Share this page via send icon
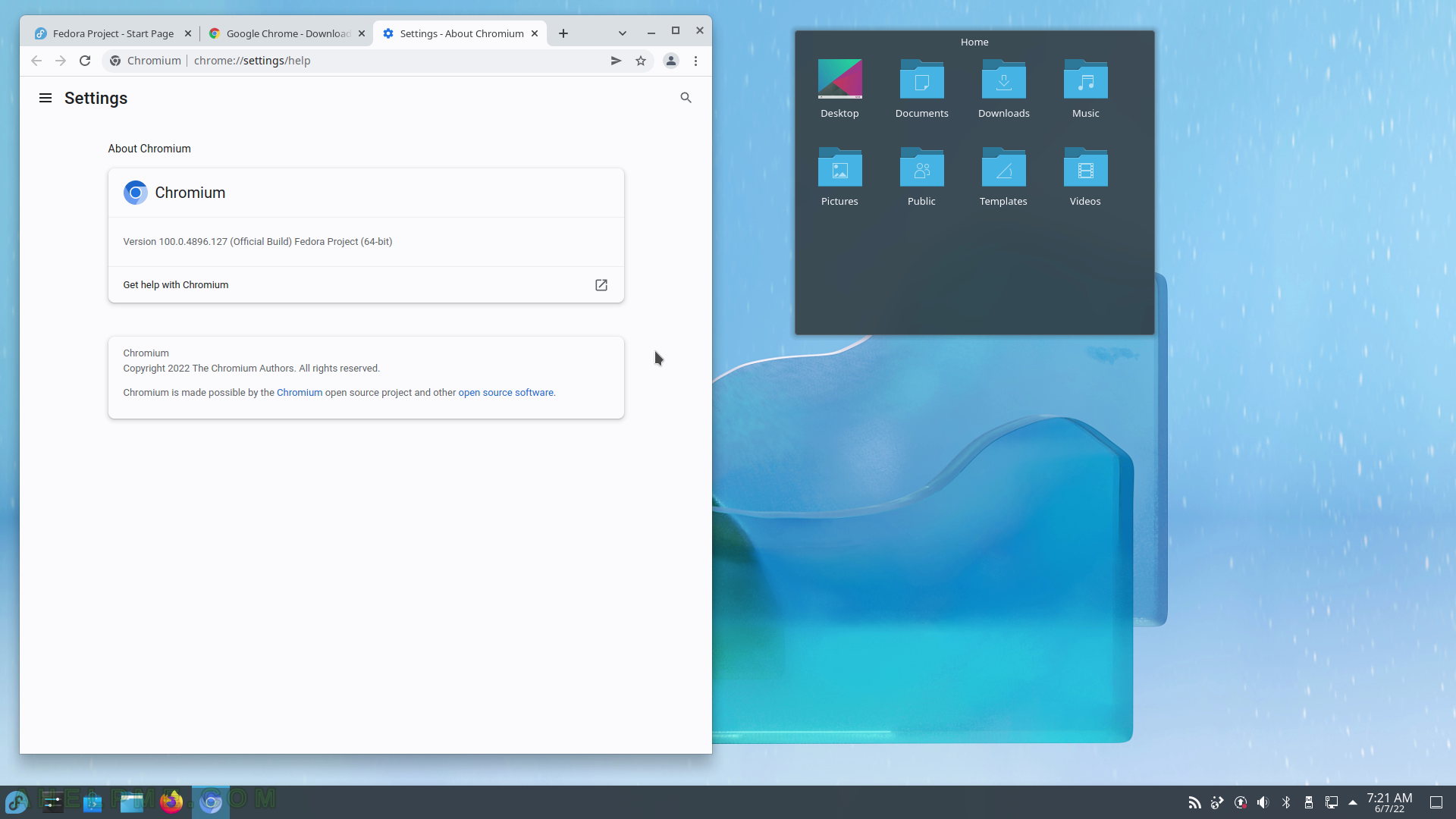 (x=617, y=61)
